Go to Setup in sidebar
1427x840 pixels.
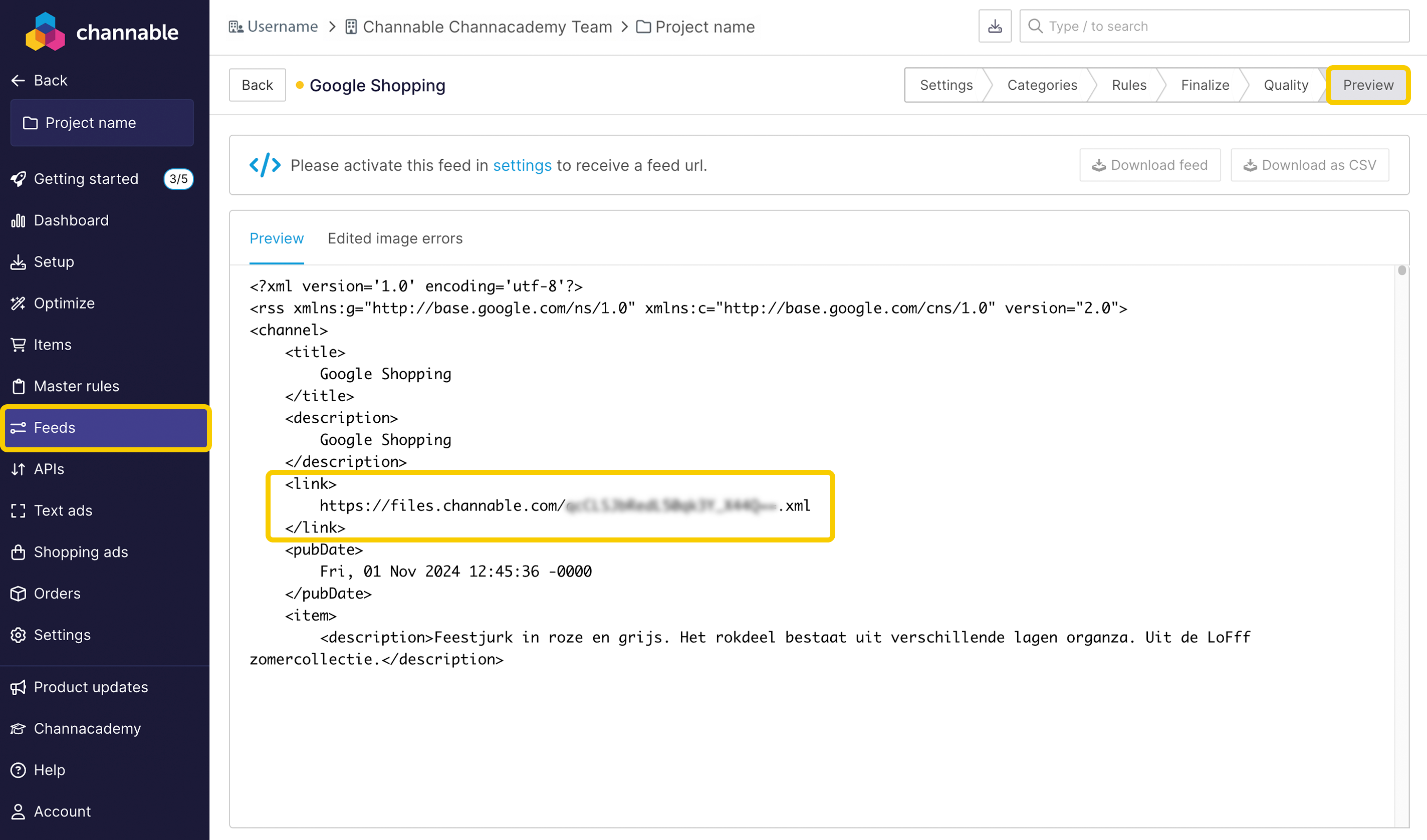tap(43, 261)
